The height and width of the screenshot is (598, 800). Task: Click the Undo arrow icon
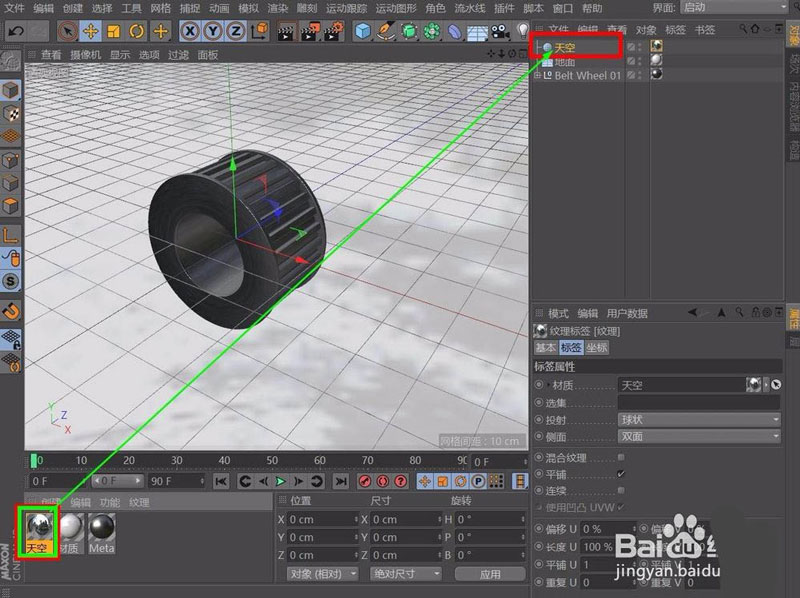pyautogui.click(x=15, y=30)
